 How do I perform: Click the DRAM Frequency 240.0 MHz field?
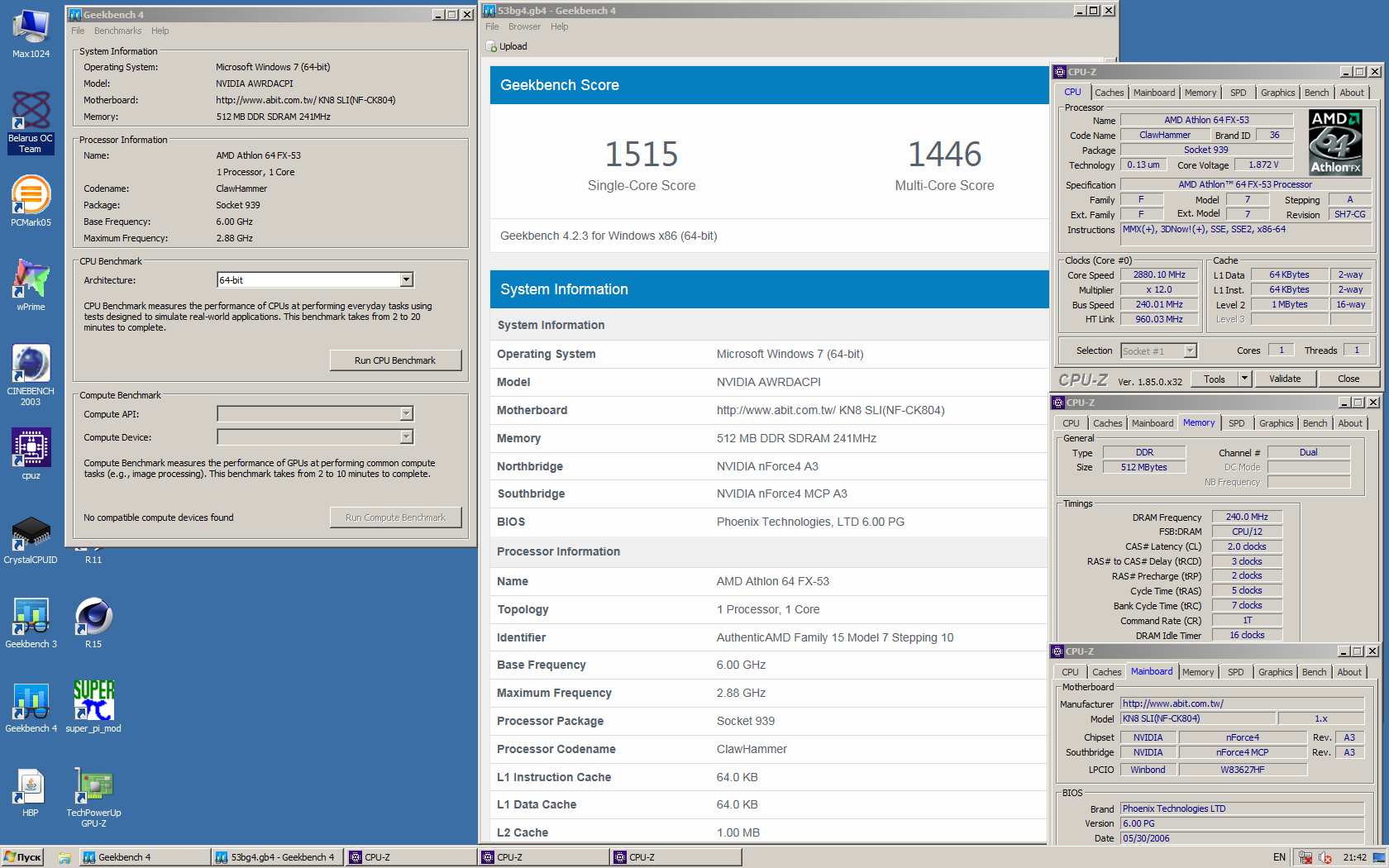1247,517
